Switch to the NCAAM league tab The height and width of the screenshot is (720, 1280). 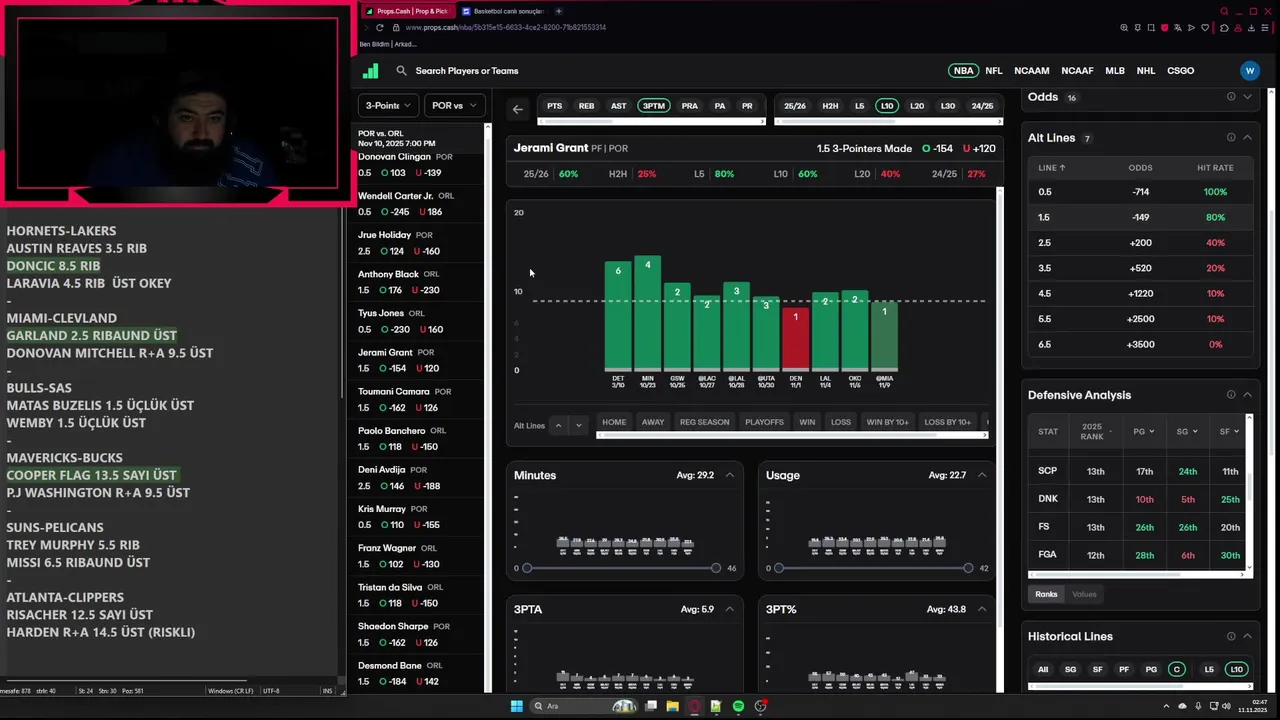[x=1032, y=71]
